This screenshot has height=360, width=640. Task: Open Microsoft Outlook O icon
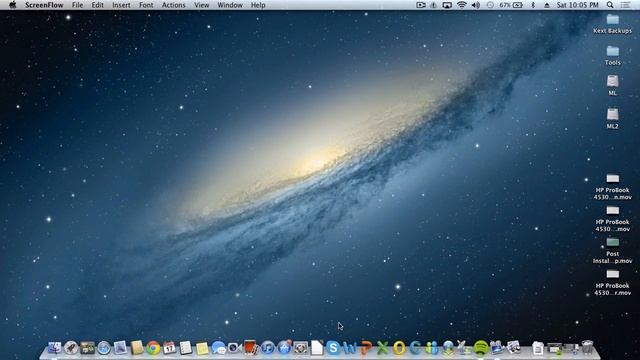point(399,348)
